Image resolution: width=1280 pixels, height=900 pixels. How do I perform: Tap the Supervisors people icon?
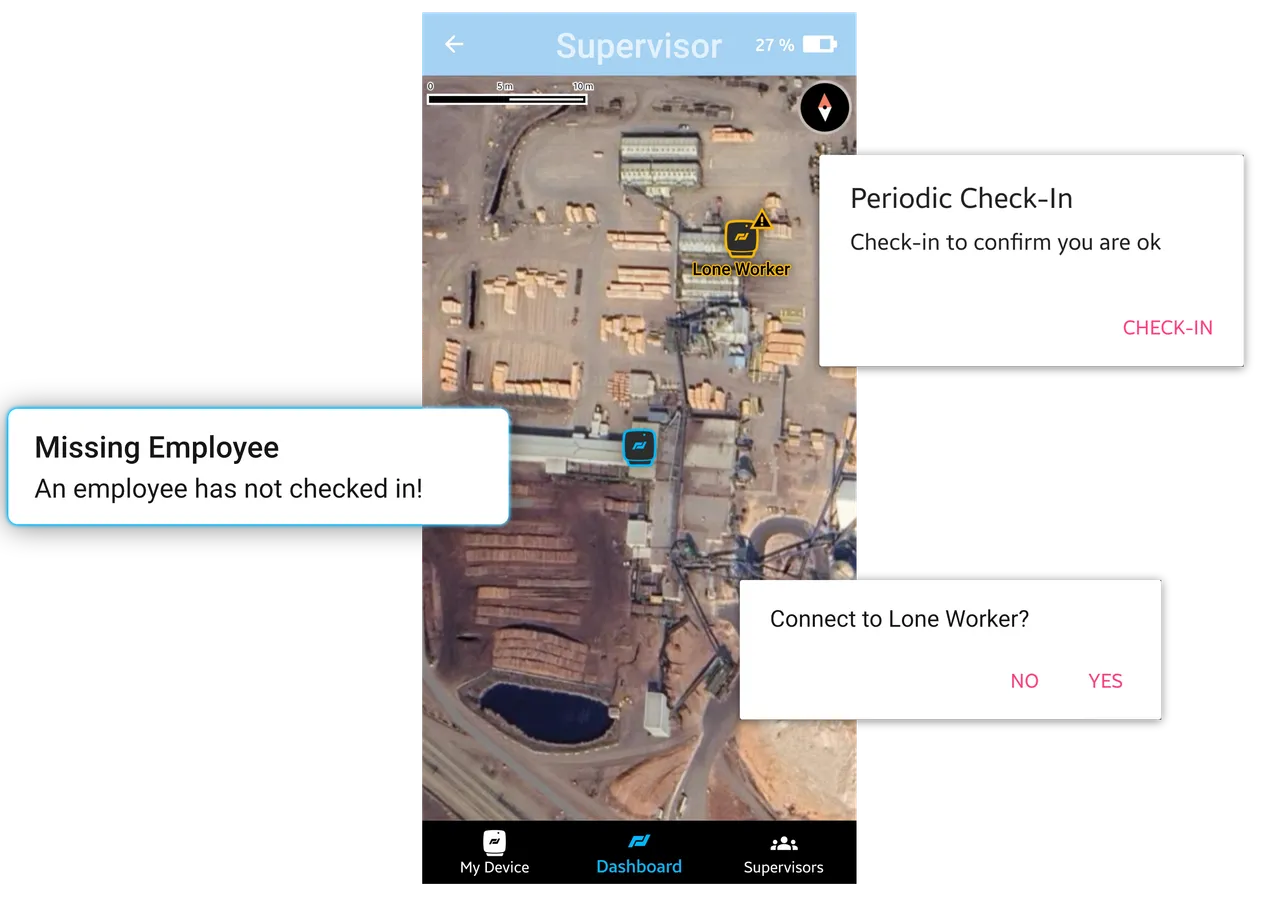tap(783, 843)
